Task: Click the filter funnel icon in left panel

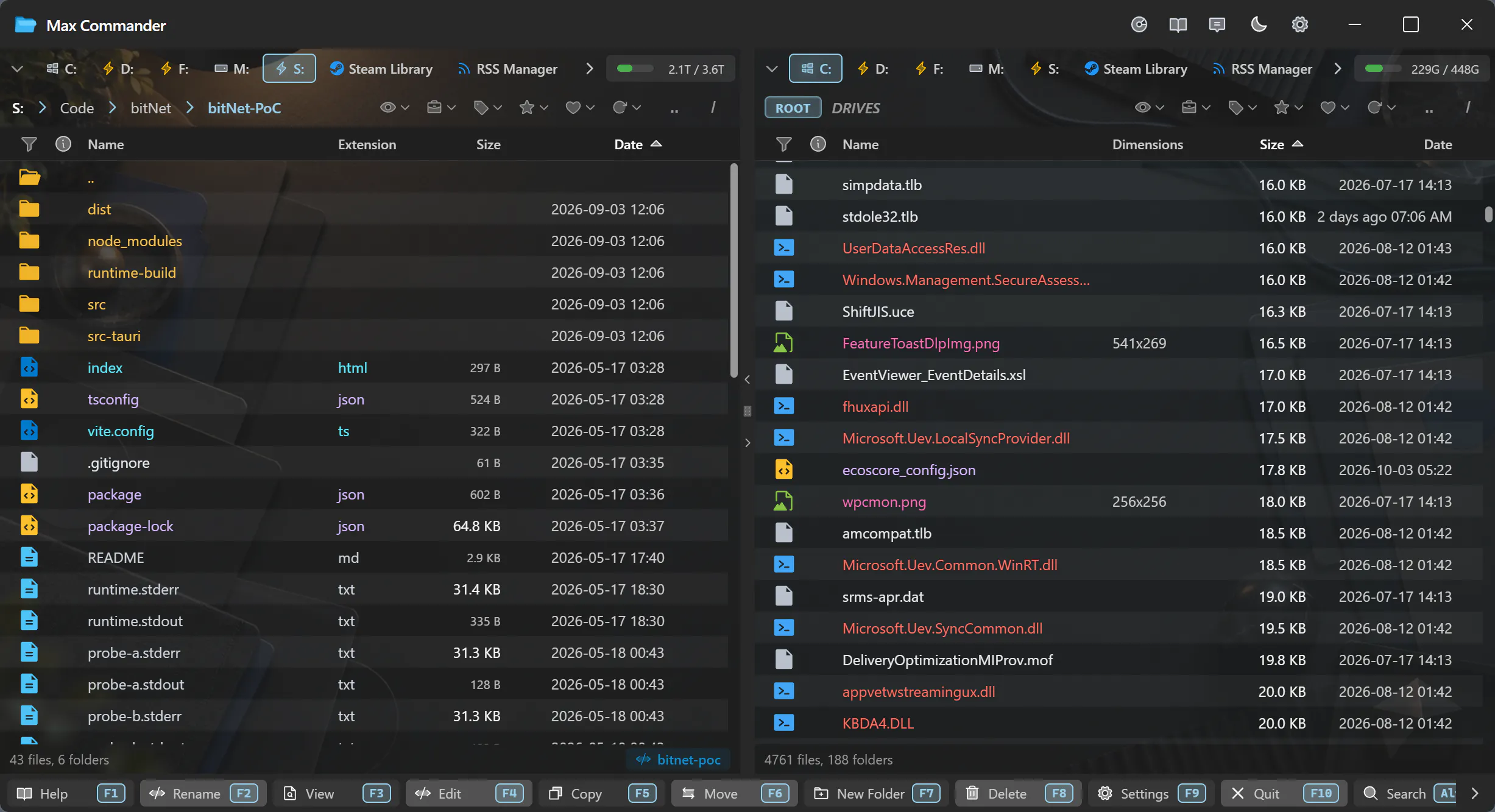Action: pyautogui.click(x=29, y=144)
